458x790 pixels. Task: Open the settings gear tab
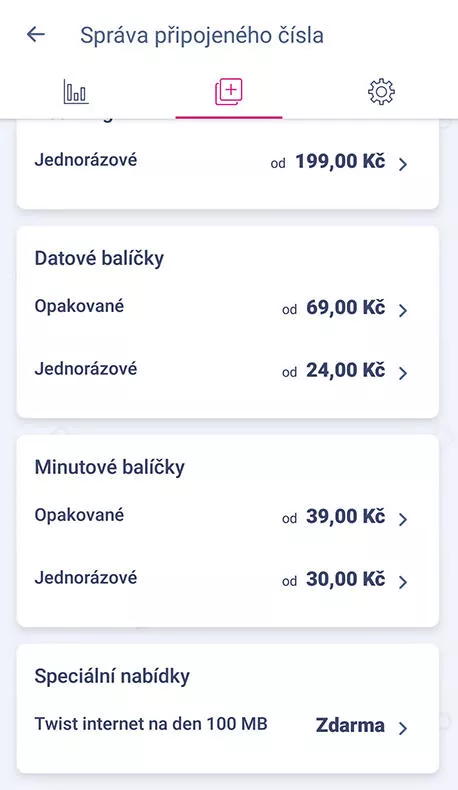[x=381, y=92]
